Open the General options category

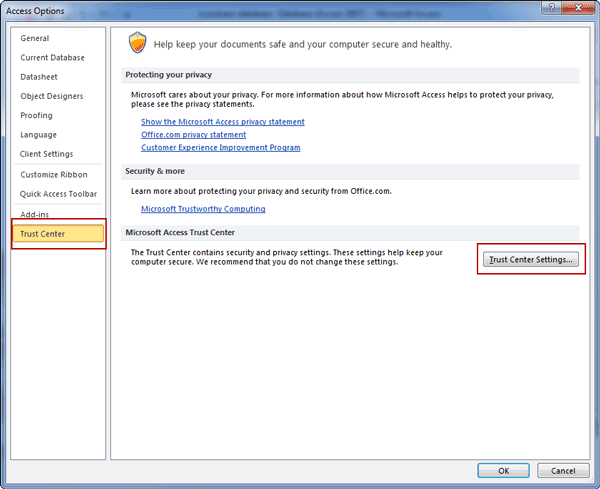tap(35, 38)
